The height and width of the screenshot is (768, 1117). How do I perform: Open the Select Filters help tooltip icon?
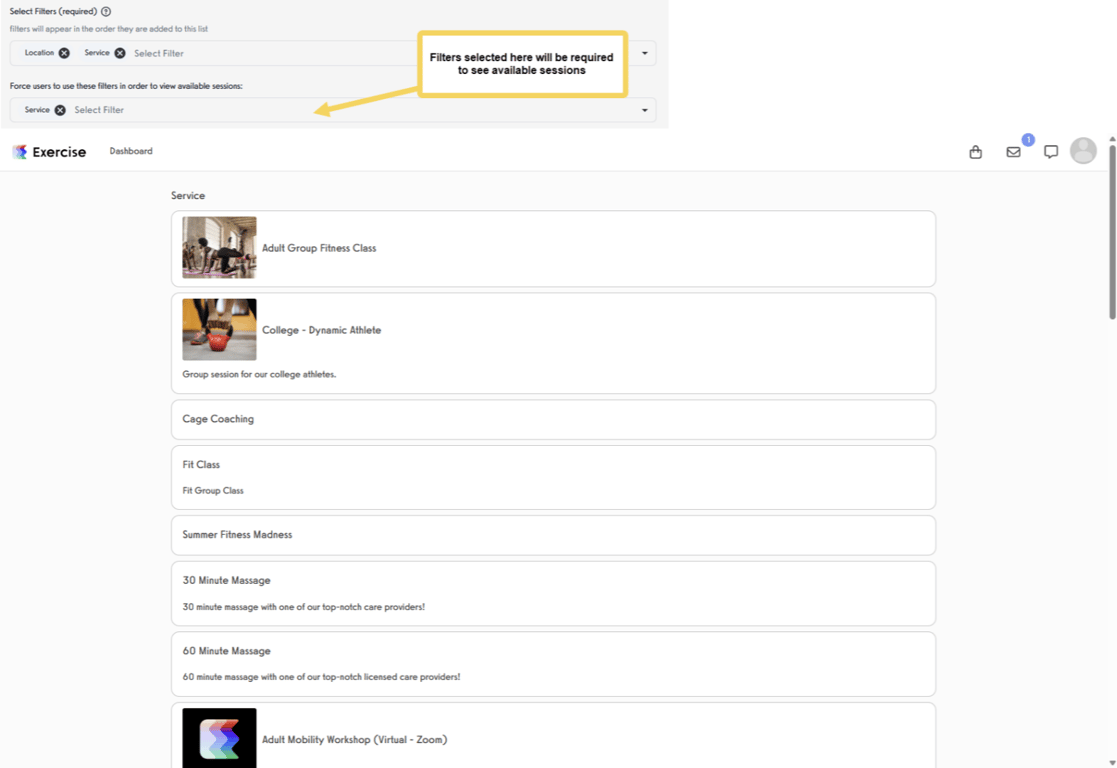click(106, 11)
